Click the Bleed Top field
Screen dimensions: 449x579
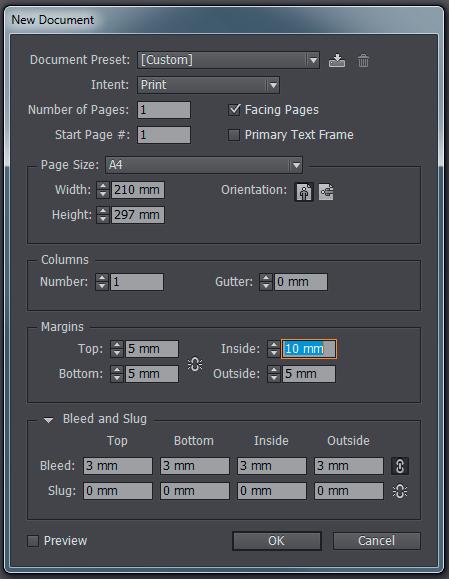click(x=118, y=466)
